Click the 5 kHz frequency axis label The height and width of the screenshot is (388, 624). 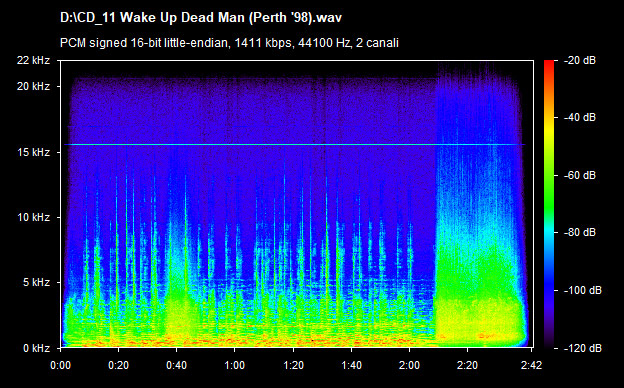tap(36, 282)
